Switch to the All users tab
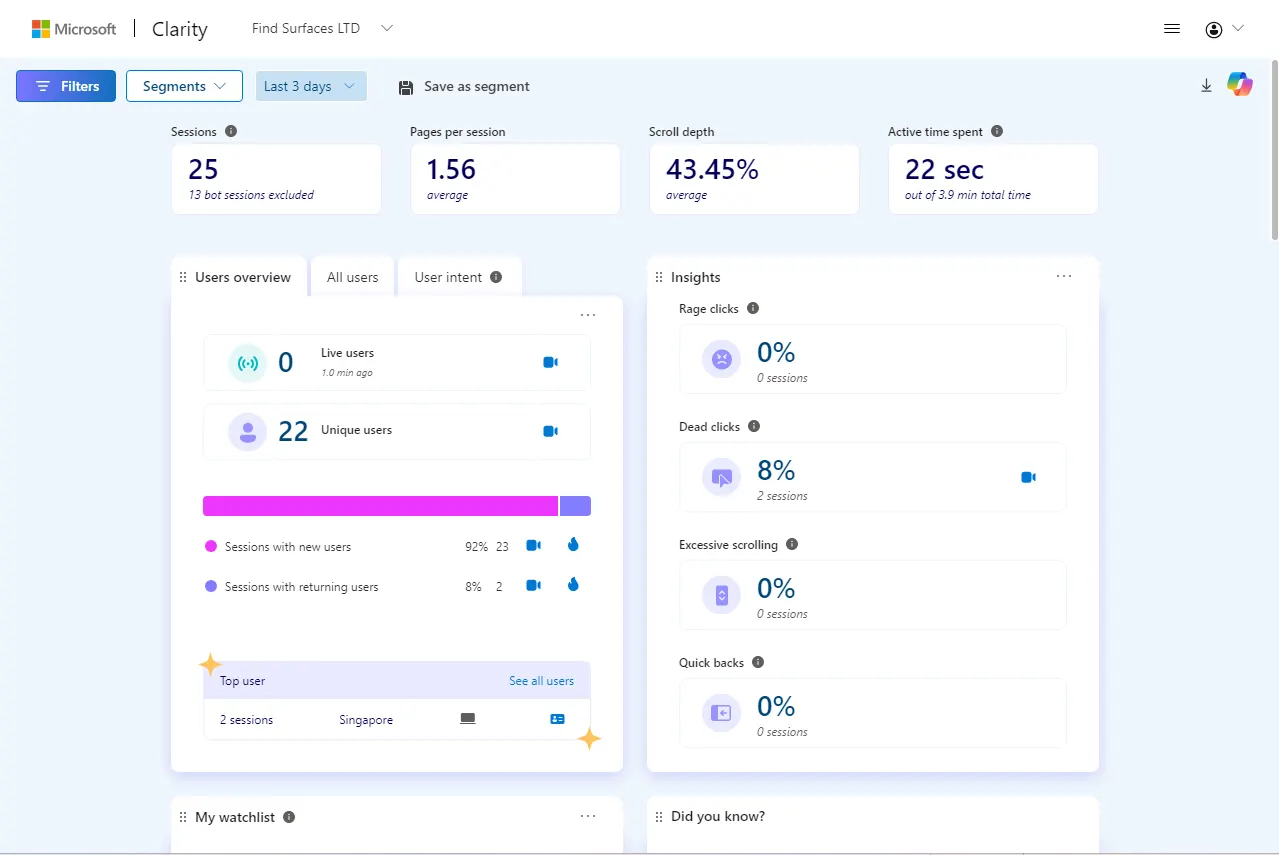Screen dimensions: 1279x855 click(353, 277)
